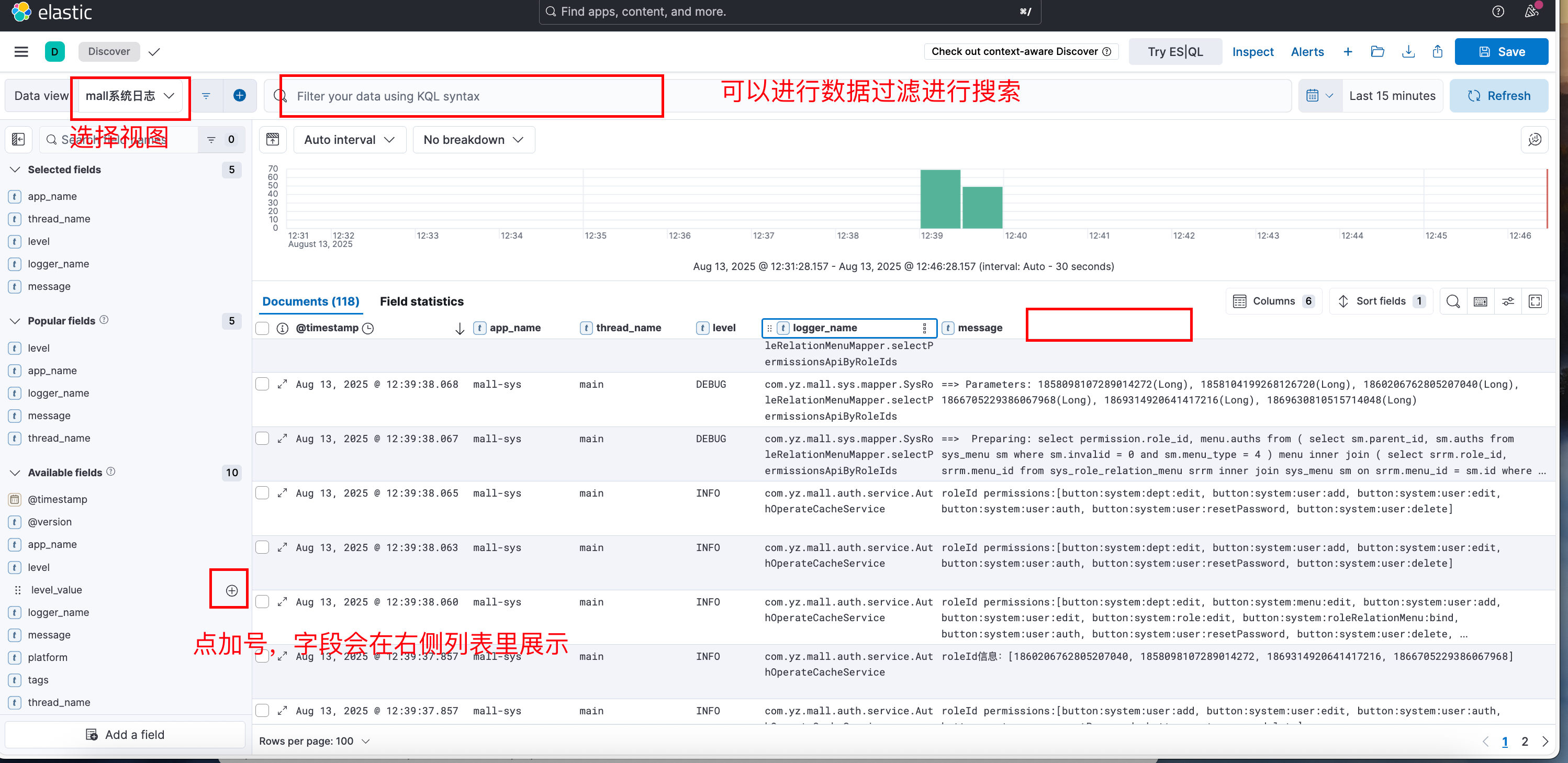Open Rows per page dropdown
The width and height of the screenshot is (1568, 763).
pos(315,741)
